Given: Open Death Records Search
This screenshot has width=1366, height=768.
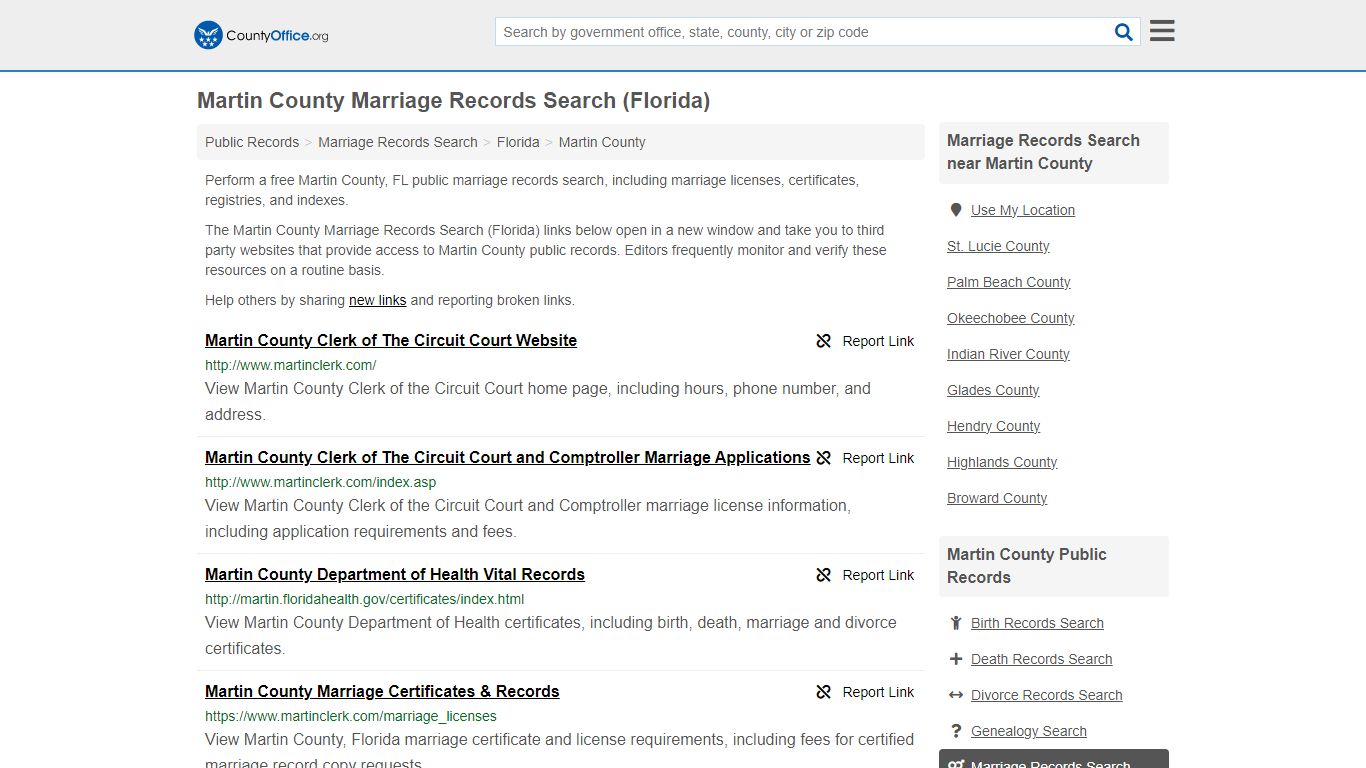Looking at the screenshot, I should [1042, 659].
